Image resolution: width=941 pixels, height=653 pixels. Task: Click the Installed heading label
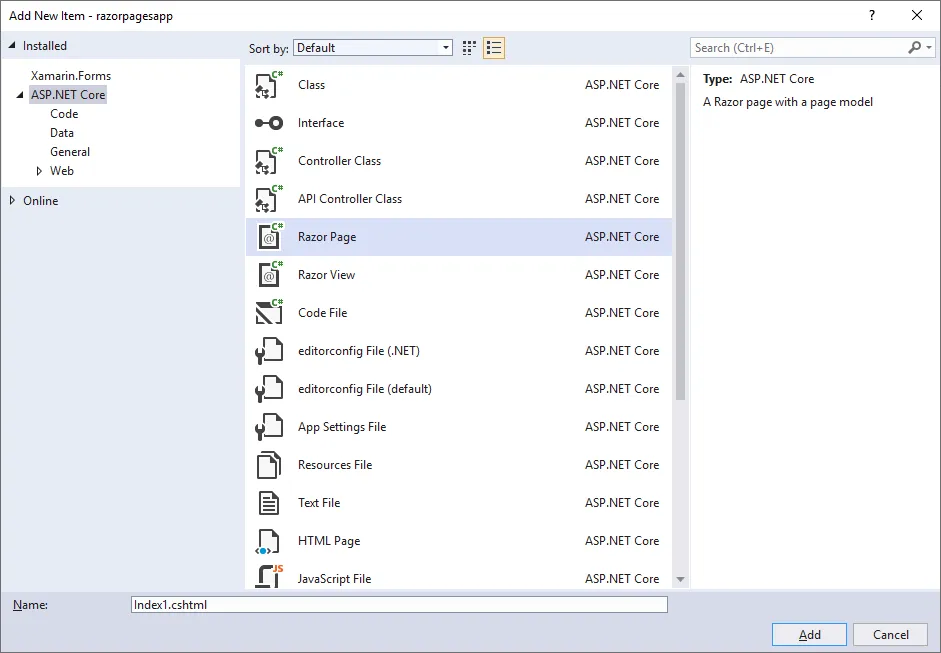pos(44,46)
